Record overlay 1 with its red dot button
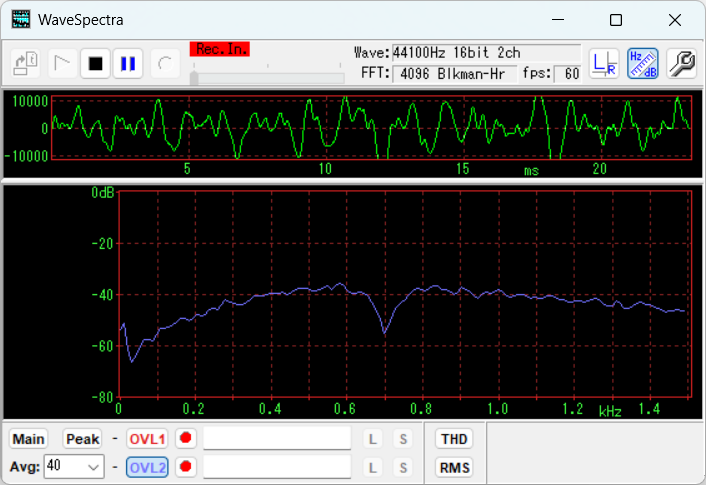This screenshot has width=706, height=485. pyautogui.click(x=186, y=438)
